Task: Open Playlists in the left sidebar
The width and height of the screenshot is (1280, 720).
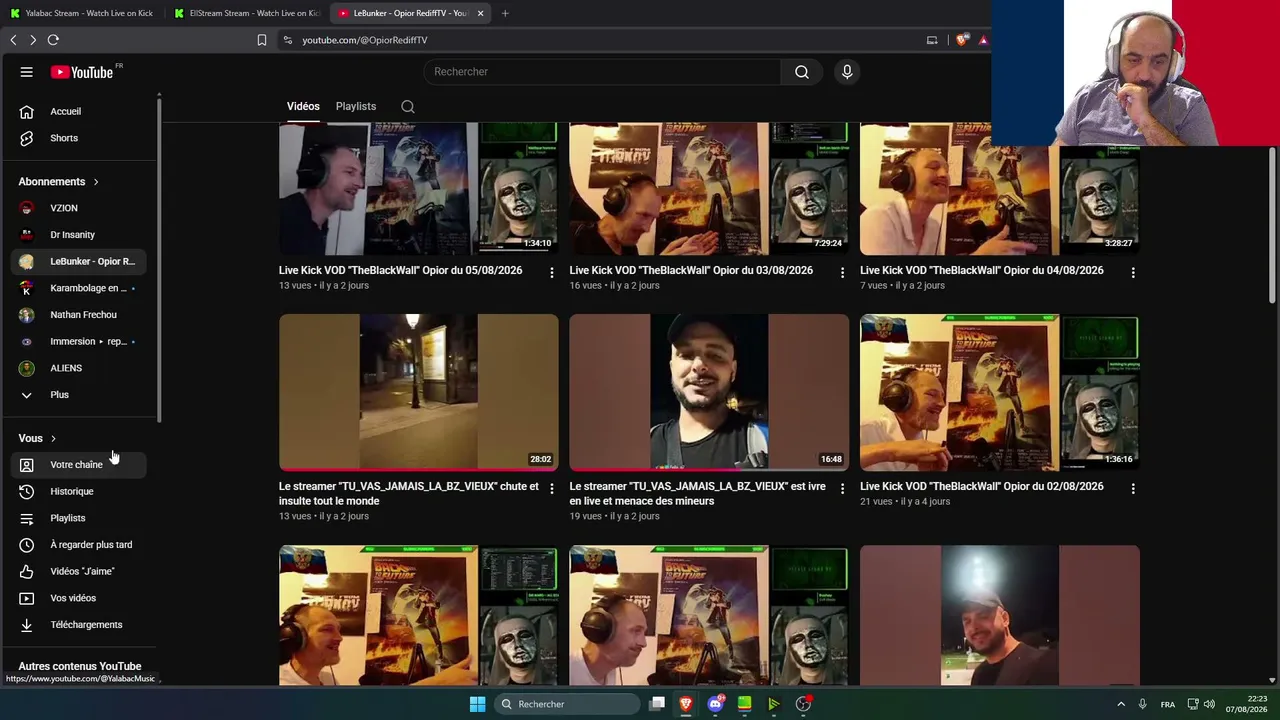Action: point(80,518)
